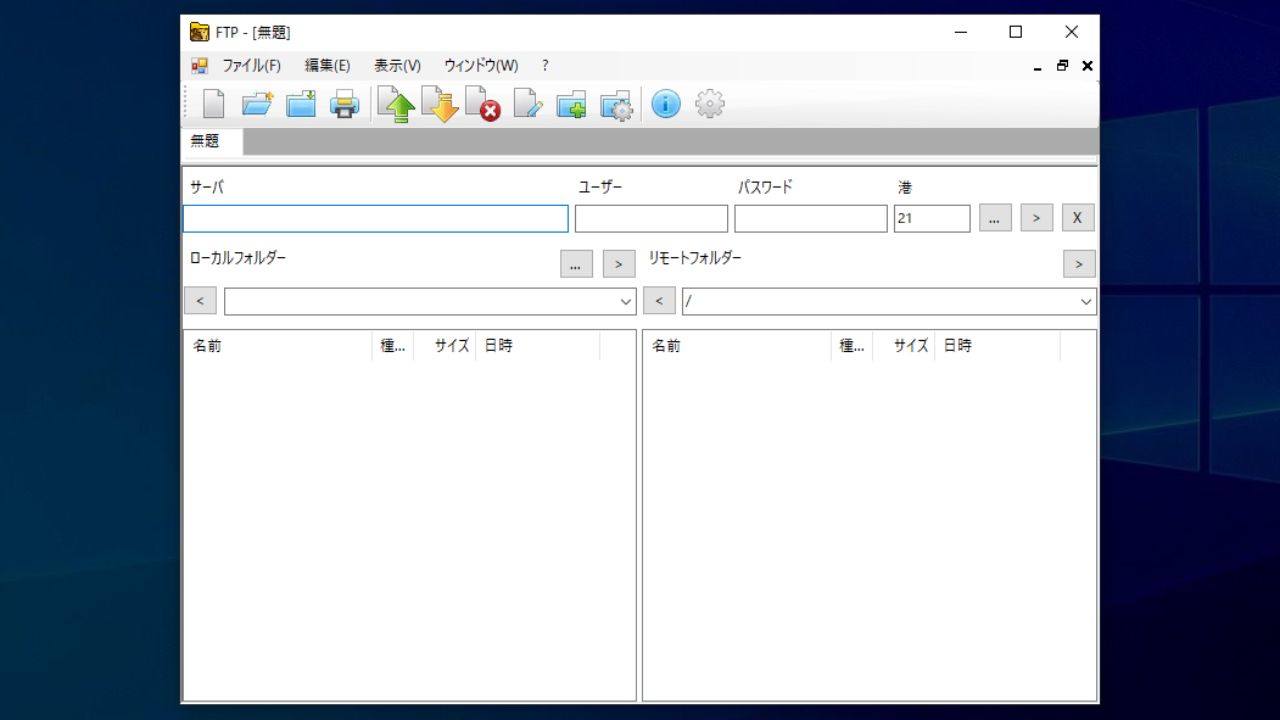1280x720 pixels.
Task: Click the Open folder toolbar icon
Action: [257, 104]
